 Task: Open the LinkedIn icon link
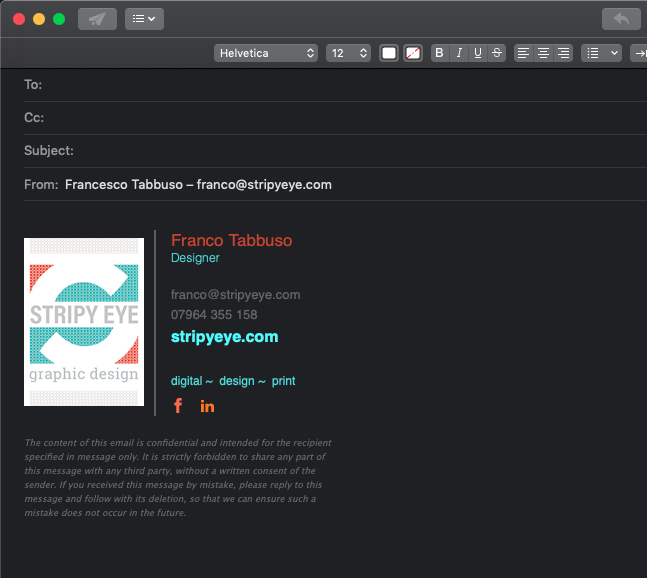pyautogui.click(x=207, y=407)
